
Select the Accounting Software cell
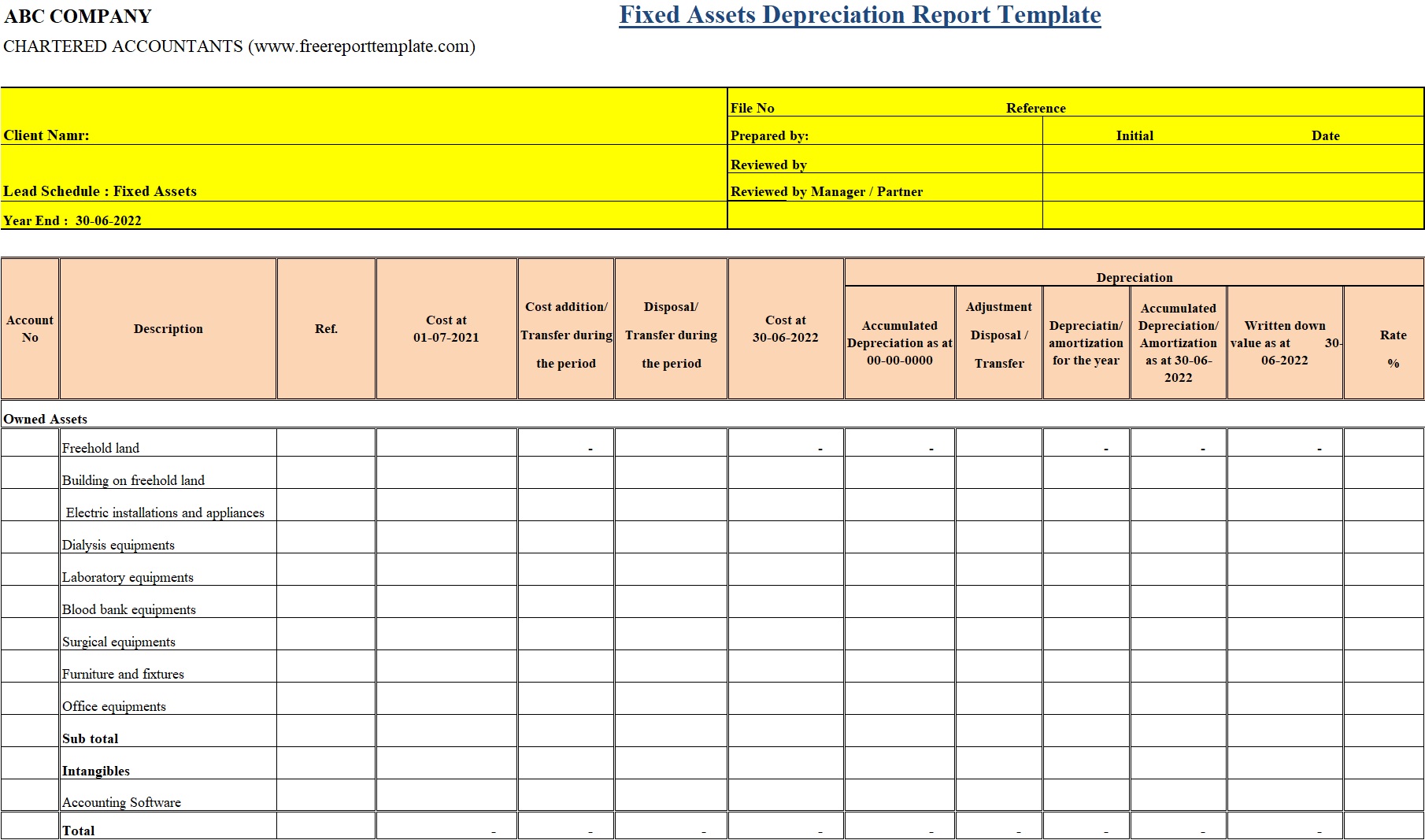pyautogui.click(x=168, y=795)
